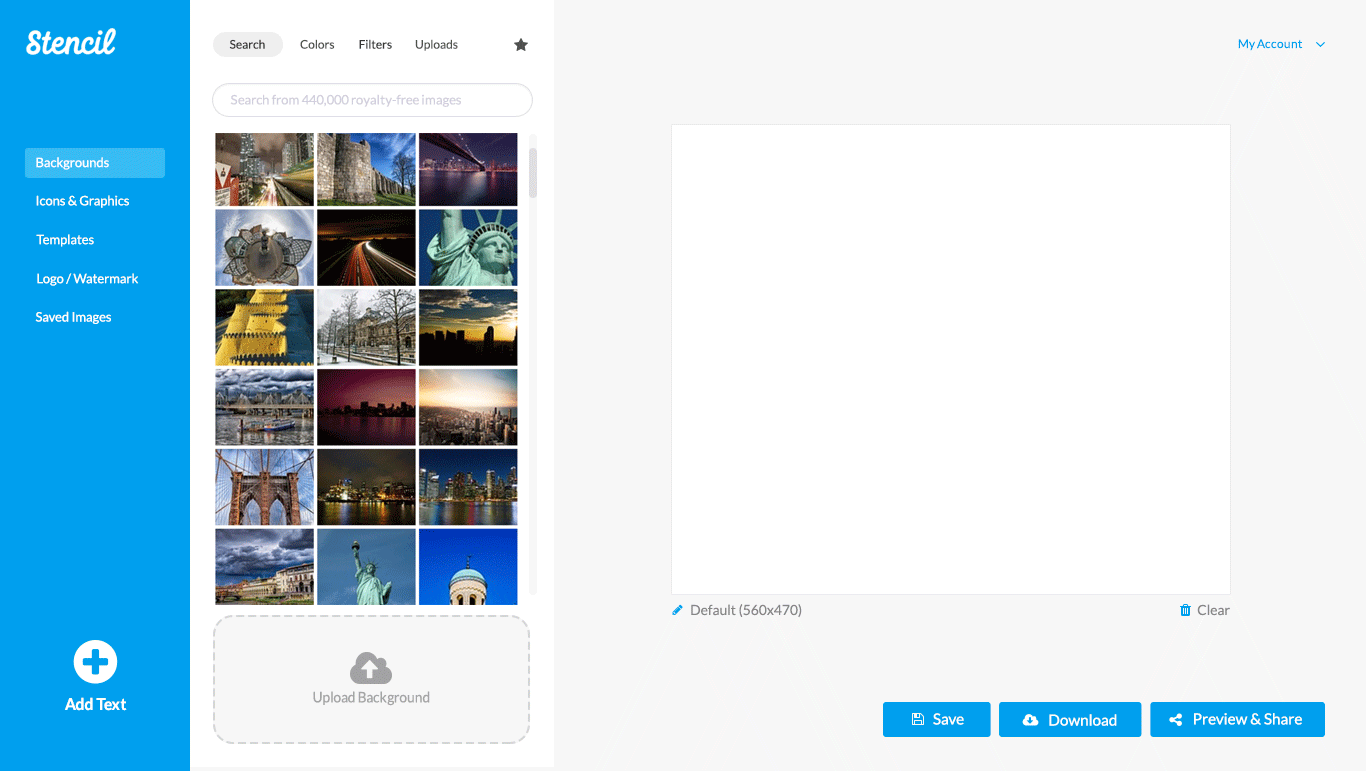Select the stone castle wall thumbnail
Viewport: 1366px width, 771px height.
[366, 170]
